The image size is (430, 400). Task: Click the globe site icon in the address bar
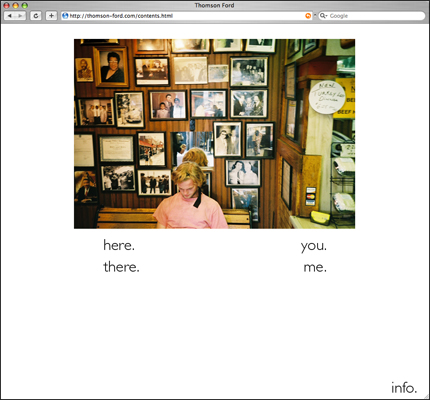[65, 16]
